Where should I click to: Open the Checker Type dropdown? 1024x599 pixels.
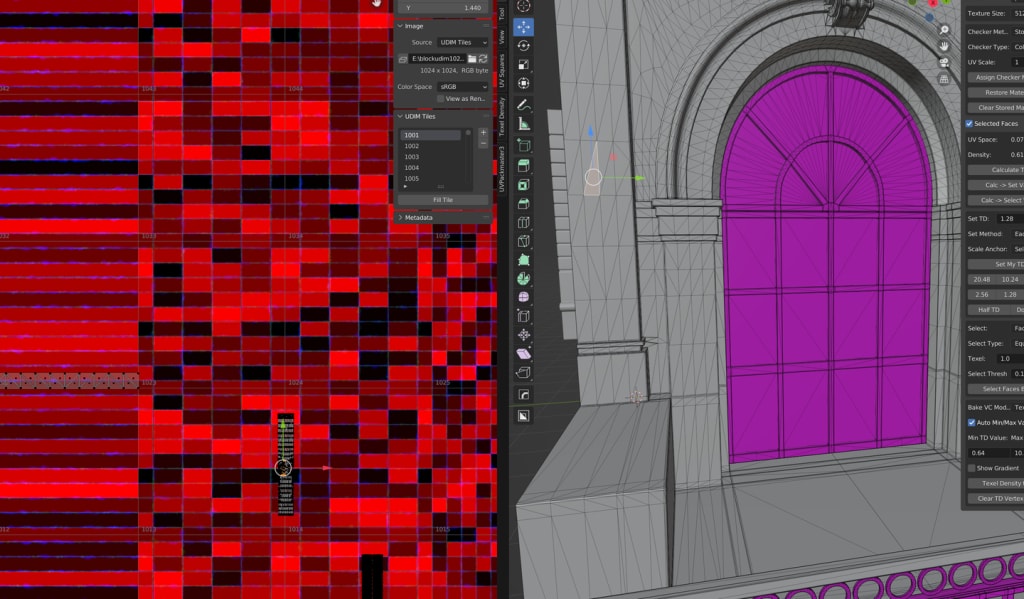coord(1019,47)
